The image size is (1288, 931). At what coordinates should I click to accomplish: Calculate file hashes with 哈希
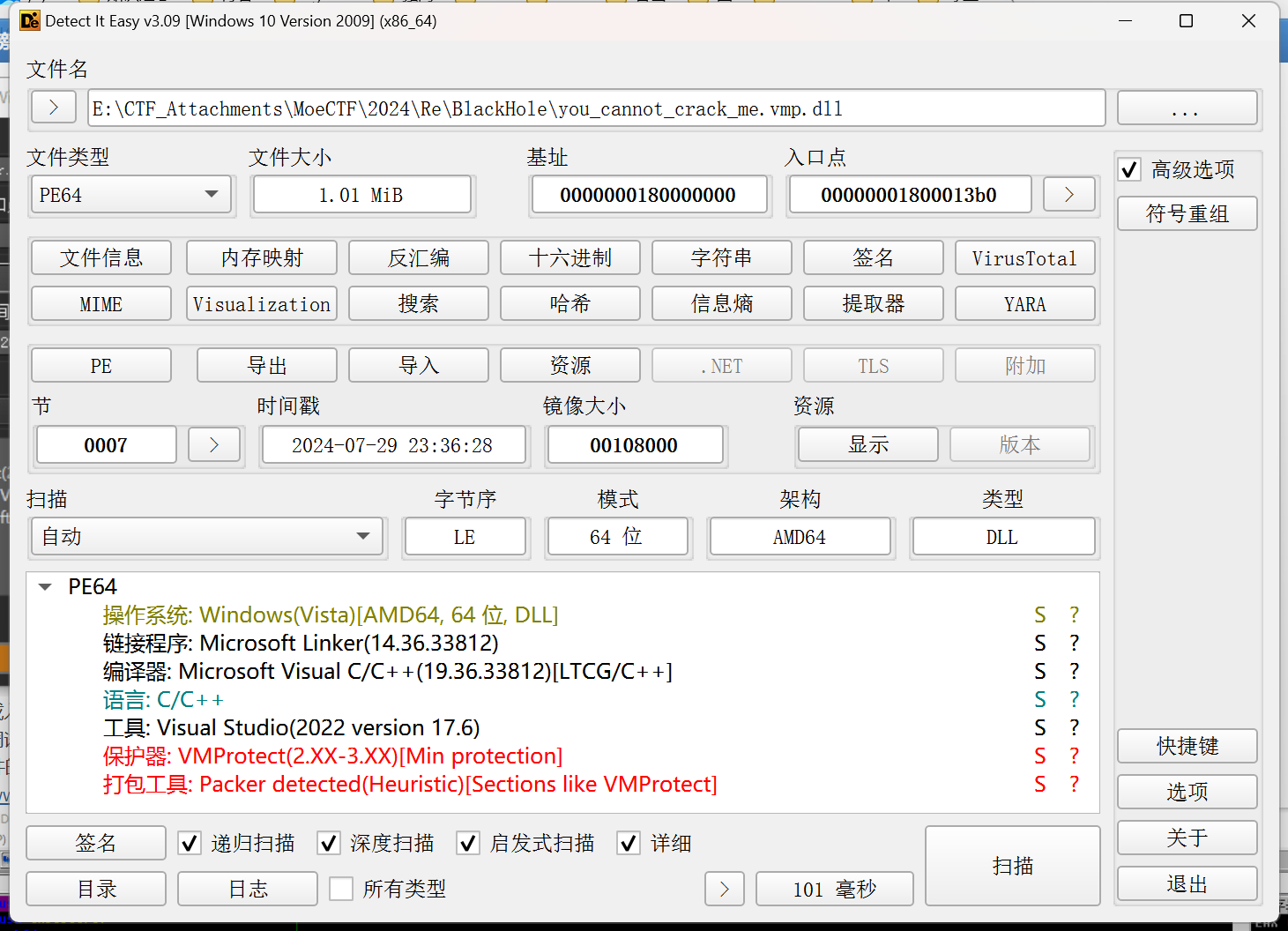pos(570,303)
